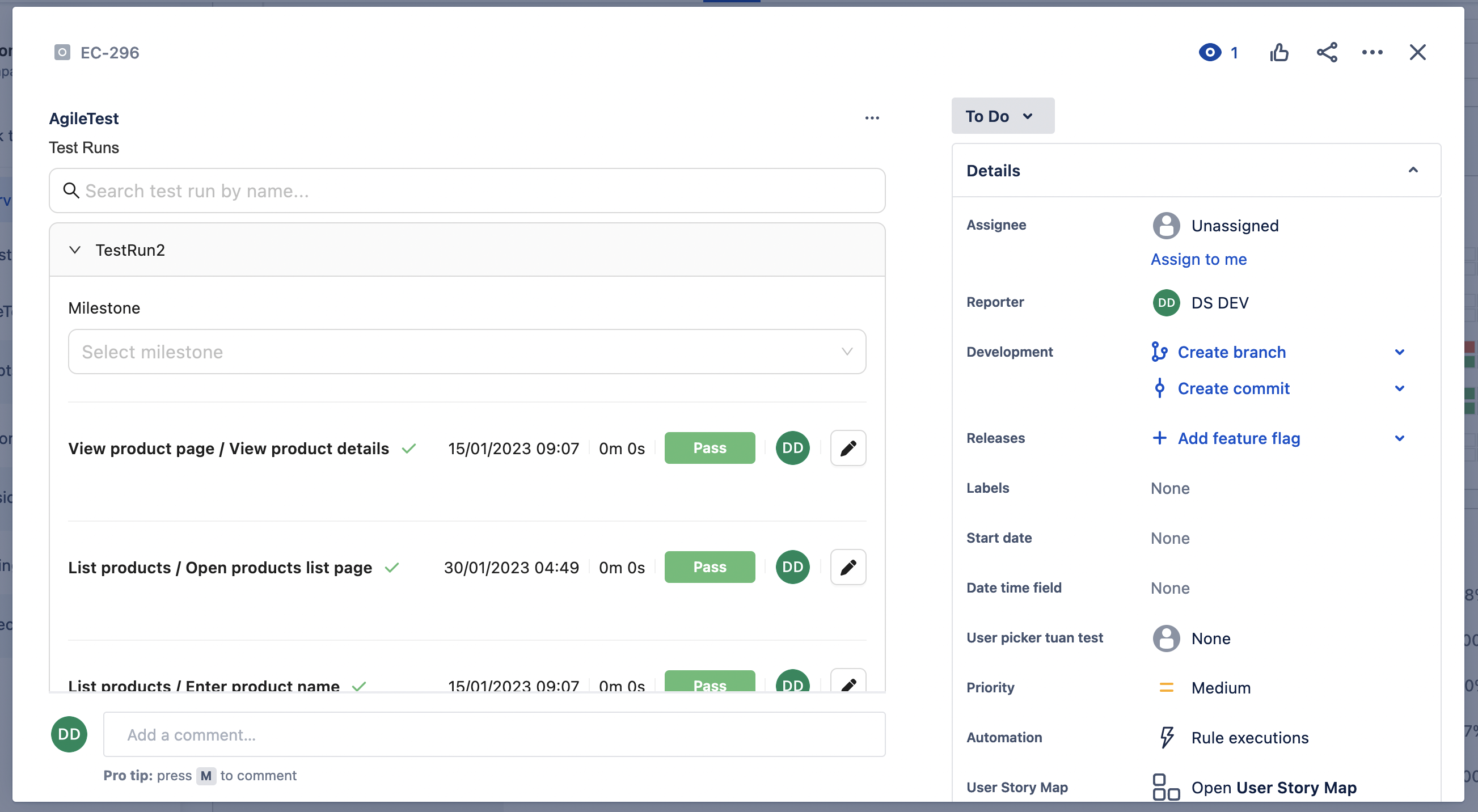The width and height of the screenshot is (1478, 812).
Task: Click Pass status for Open products list page
Action: click(710, 567)
